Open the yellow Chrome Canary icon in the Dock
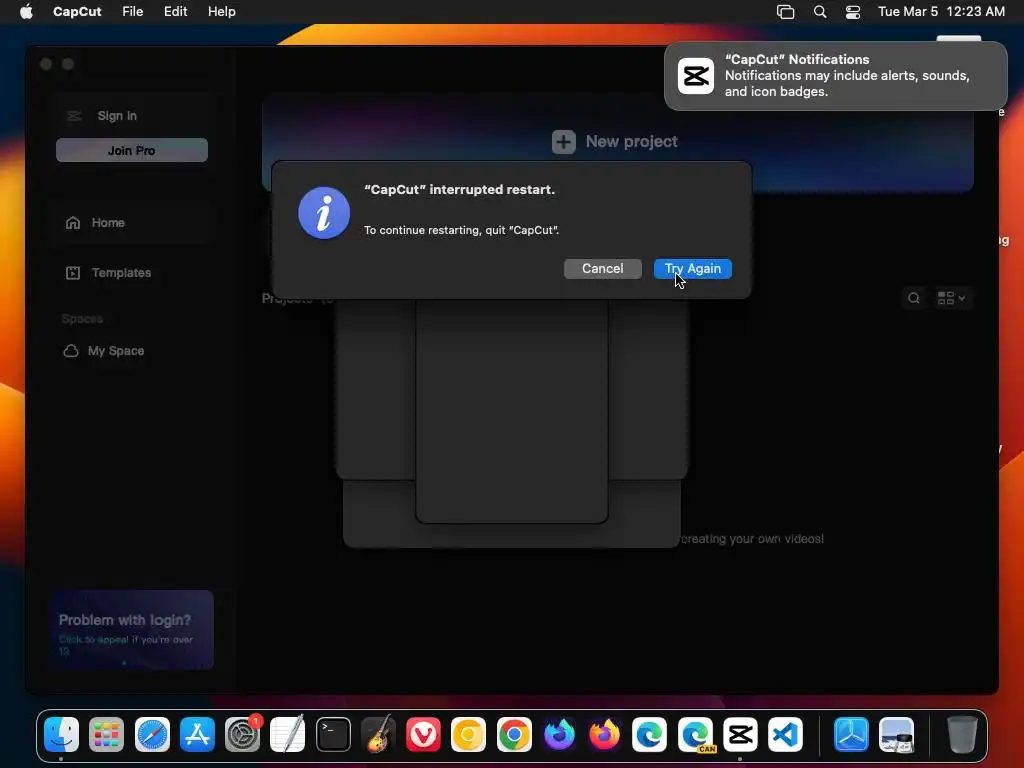The image size is (1024, 768). pos(469,735)
